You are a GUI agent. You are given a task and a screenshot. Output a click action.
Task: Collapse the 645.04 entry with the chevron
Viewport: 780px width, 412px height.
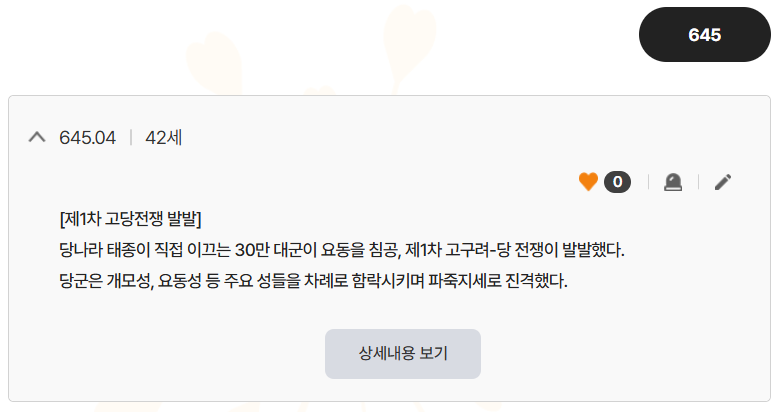[x=37, y=137]
